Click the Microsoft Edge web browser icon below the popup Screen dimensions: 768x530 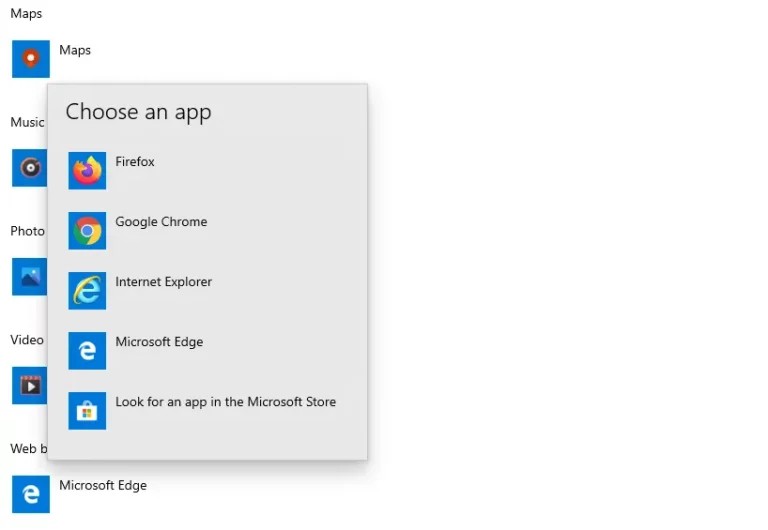coord(31,494)
